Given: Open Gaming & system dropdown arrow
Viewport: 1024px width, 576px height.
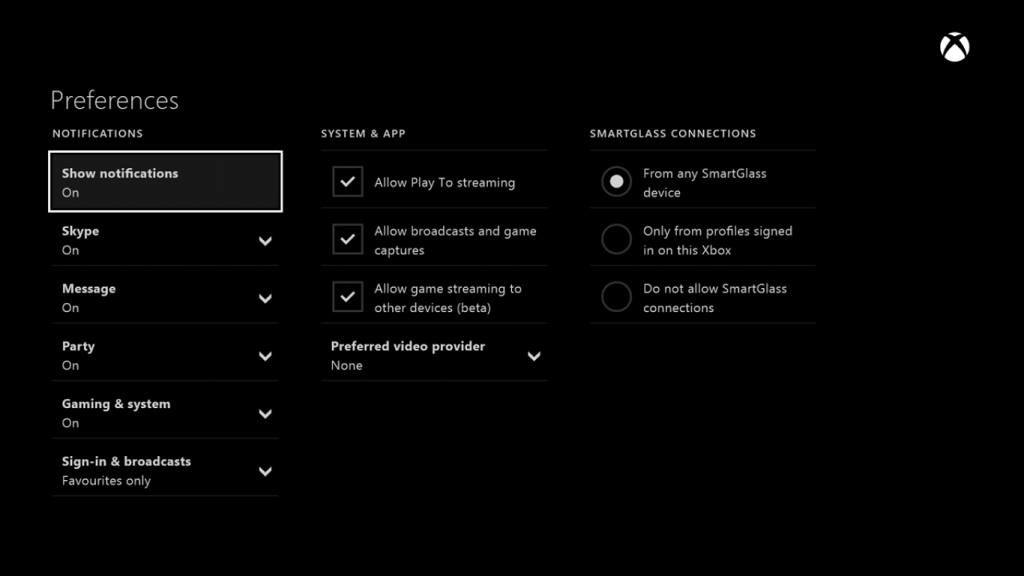Looking at the screenshot, I should click(265, 413).
